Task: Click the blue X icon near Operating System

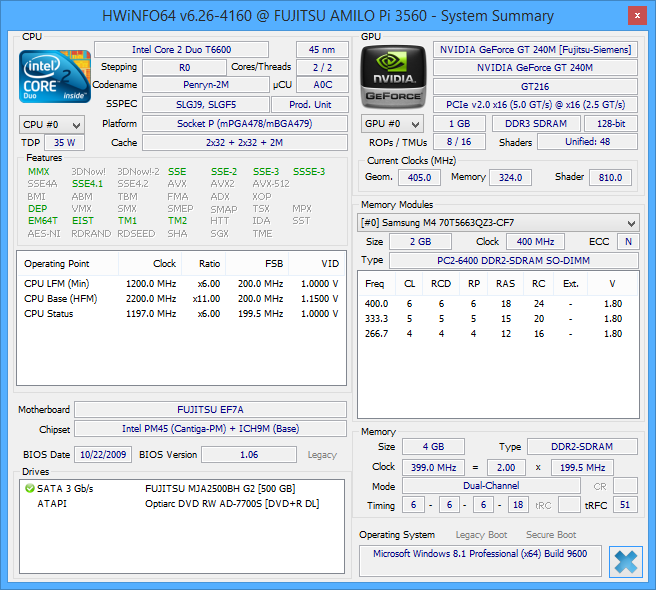Action: click(625, 562)
